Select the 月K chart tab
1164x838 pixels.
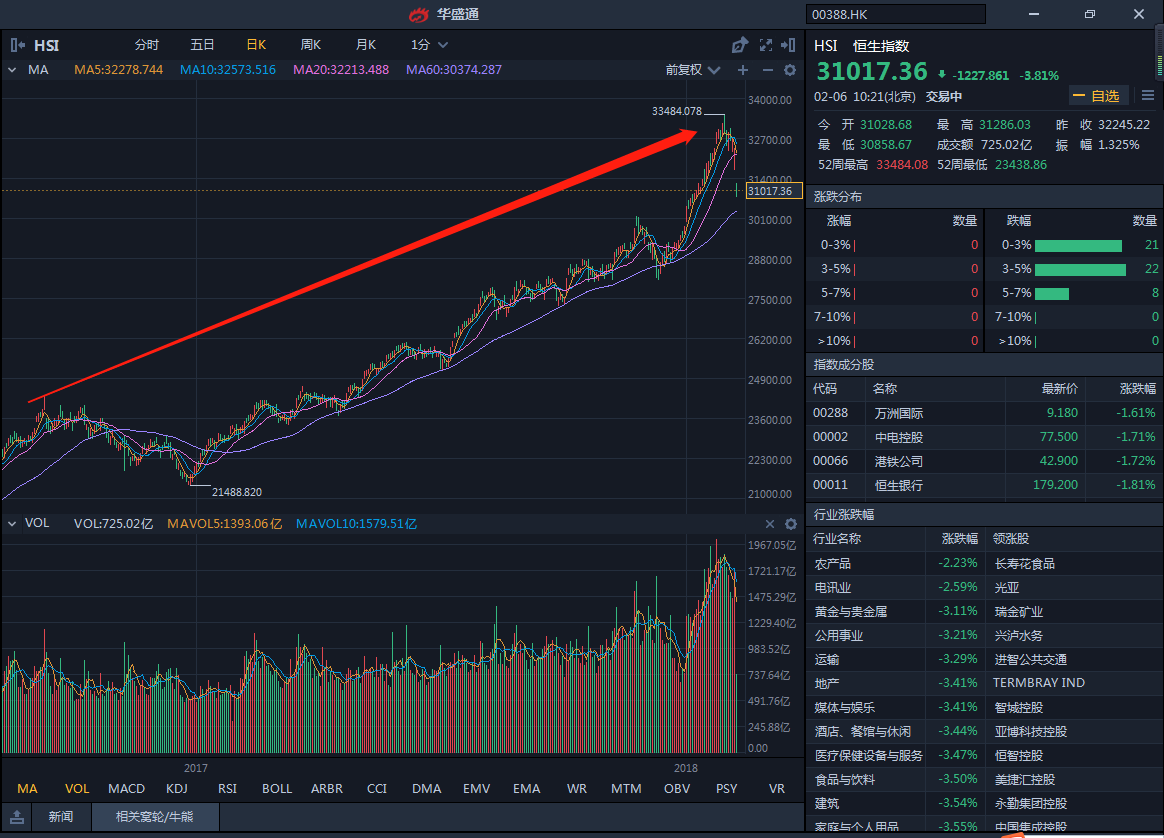pos(365,45)
